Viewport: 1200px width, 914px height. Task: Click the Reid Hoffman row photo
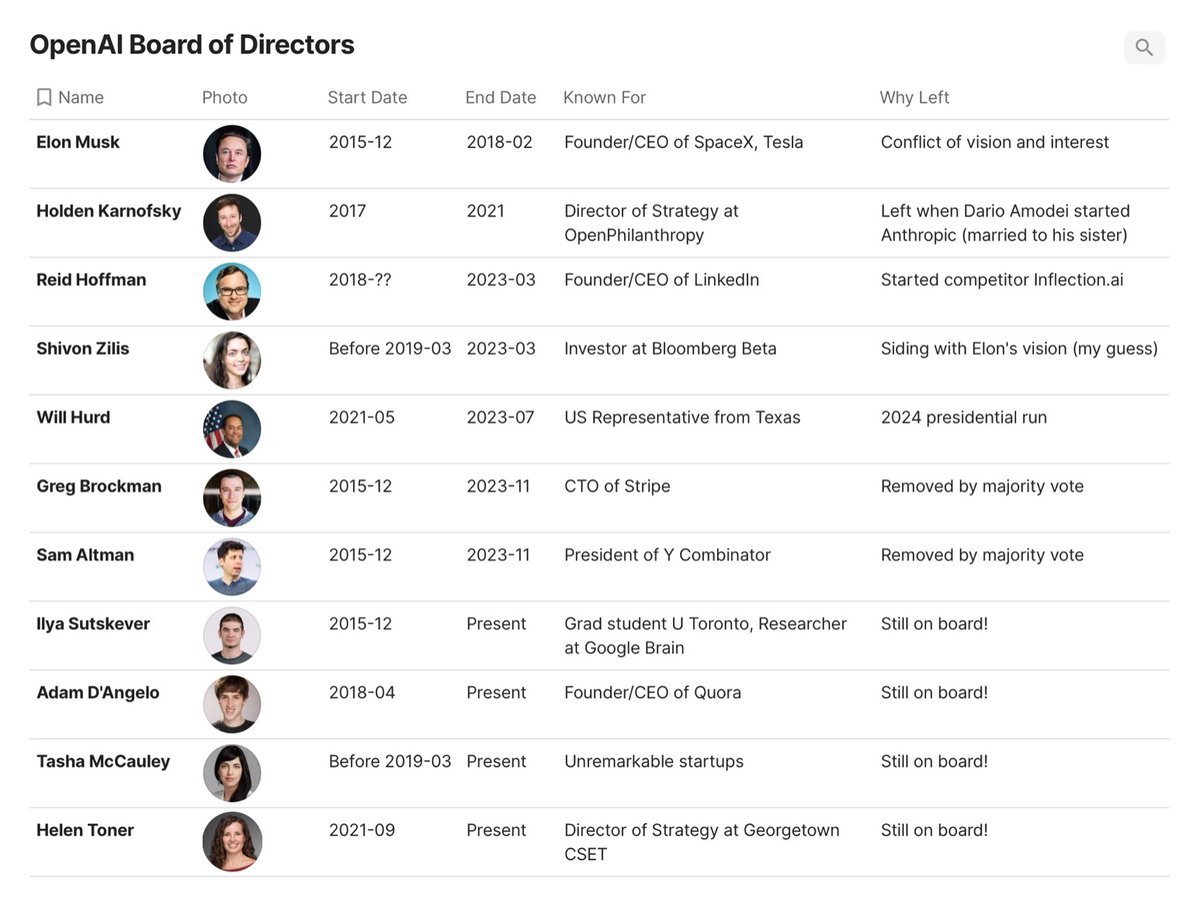pyautogui.click(x=232, y=291)
